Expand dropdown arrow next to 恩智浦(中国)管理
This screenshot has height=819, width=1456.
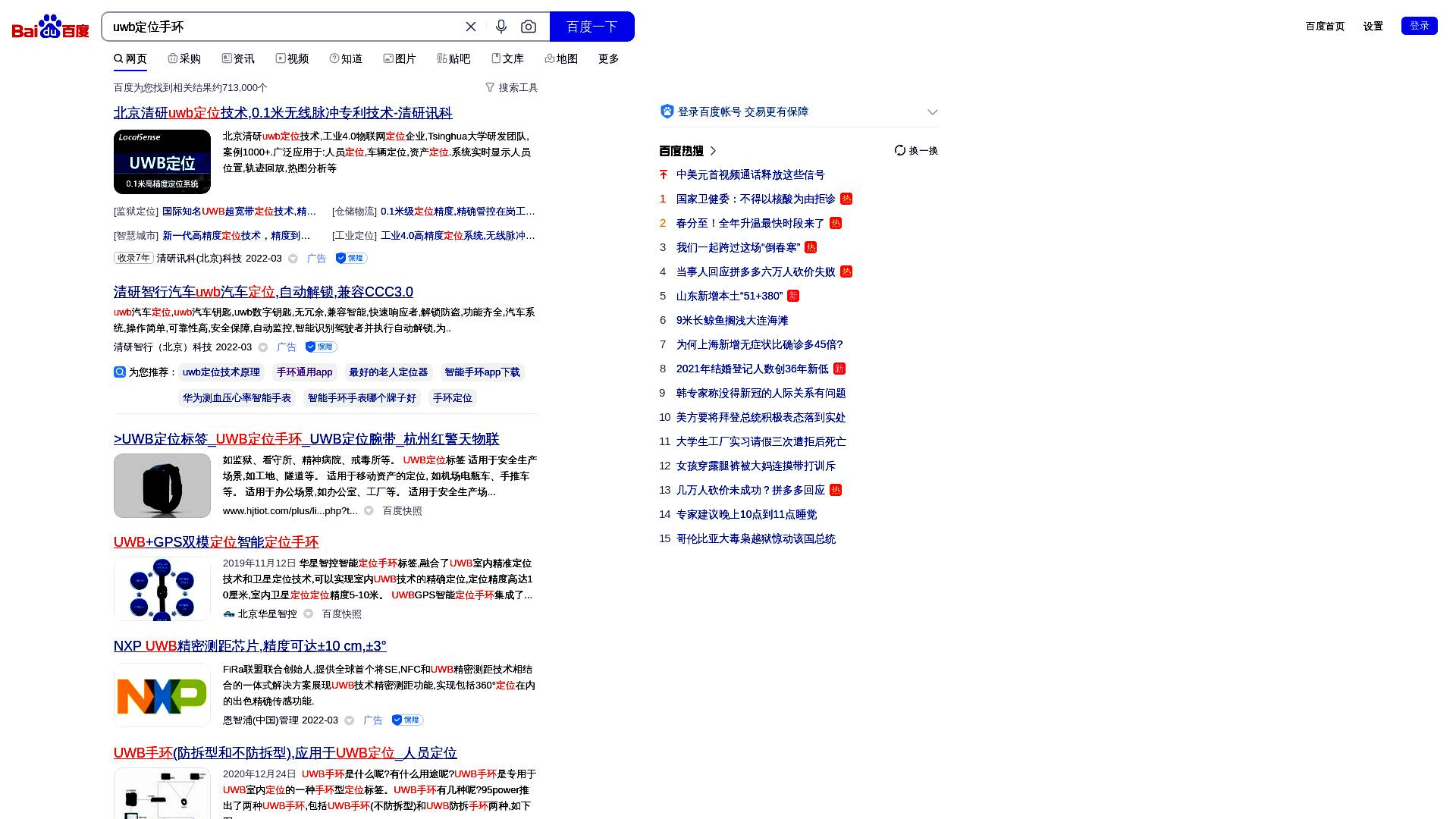point(349,720)
